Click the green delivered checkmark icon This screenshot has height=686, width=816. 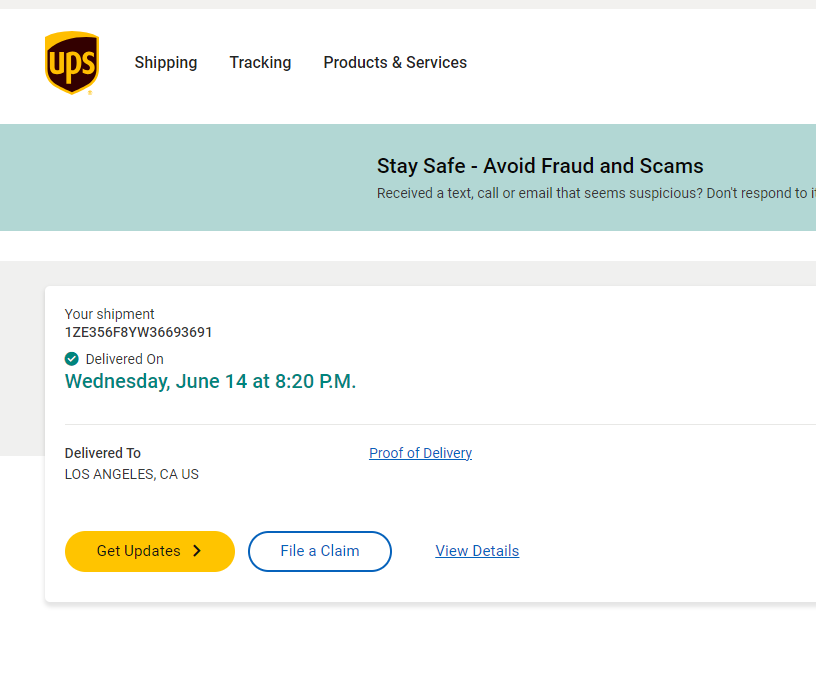pos(72,359)
